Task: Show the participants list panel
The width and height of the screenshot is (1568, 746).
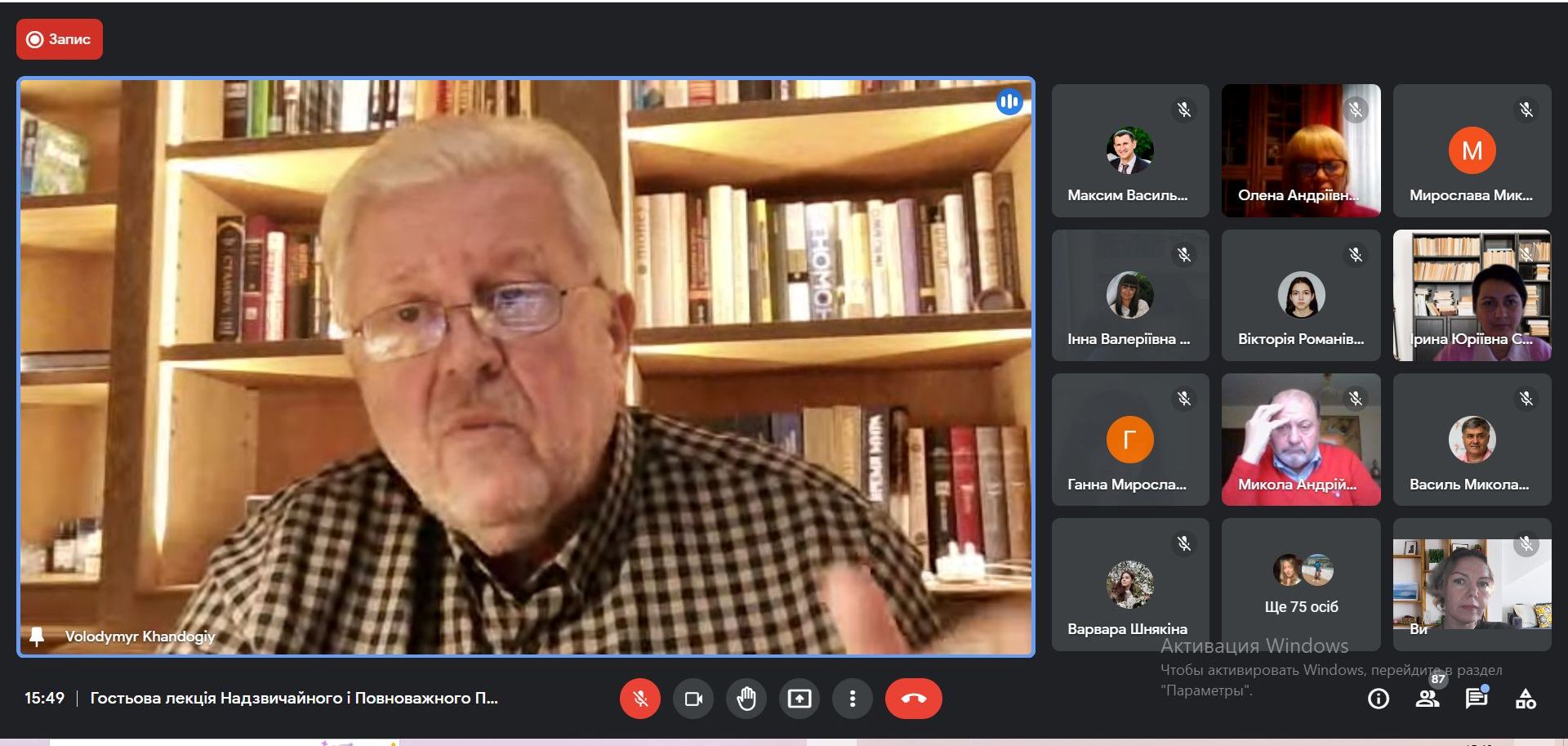Action: tap(1428, 699)
